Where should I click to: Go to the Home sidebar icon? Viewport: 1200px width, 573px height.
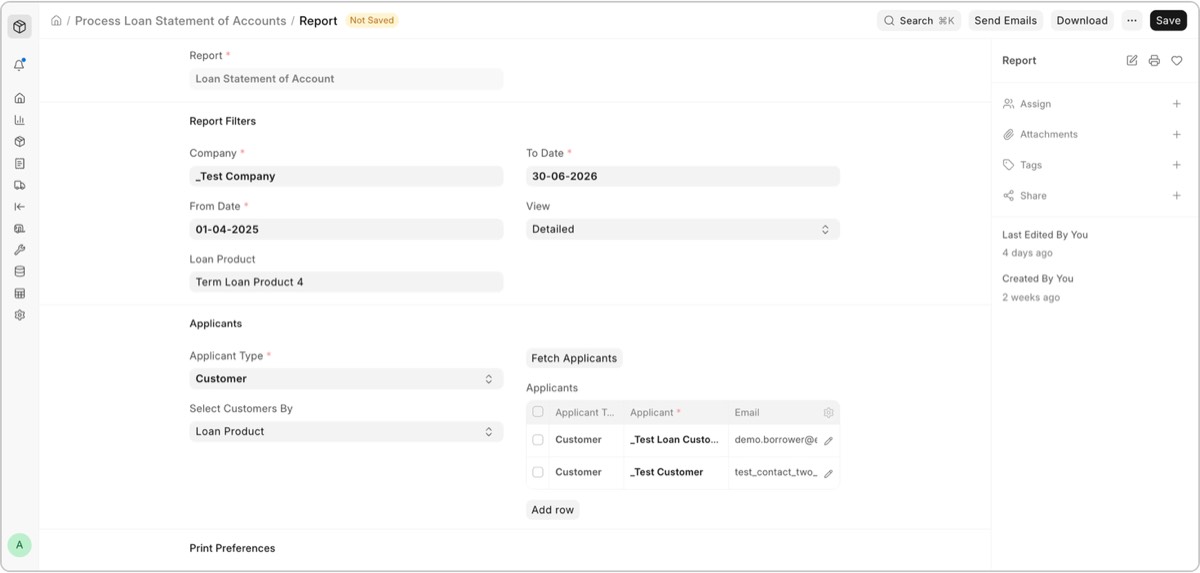[19, 98]
